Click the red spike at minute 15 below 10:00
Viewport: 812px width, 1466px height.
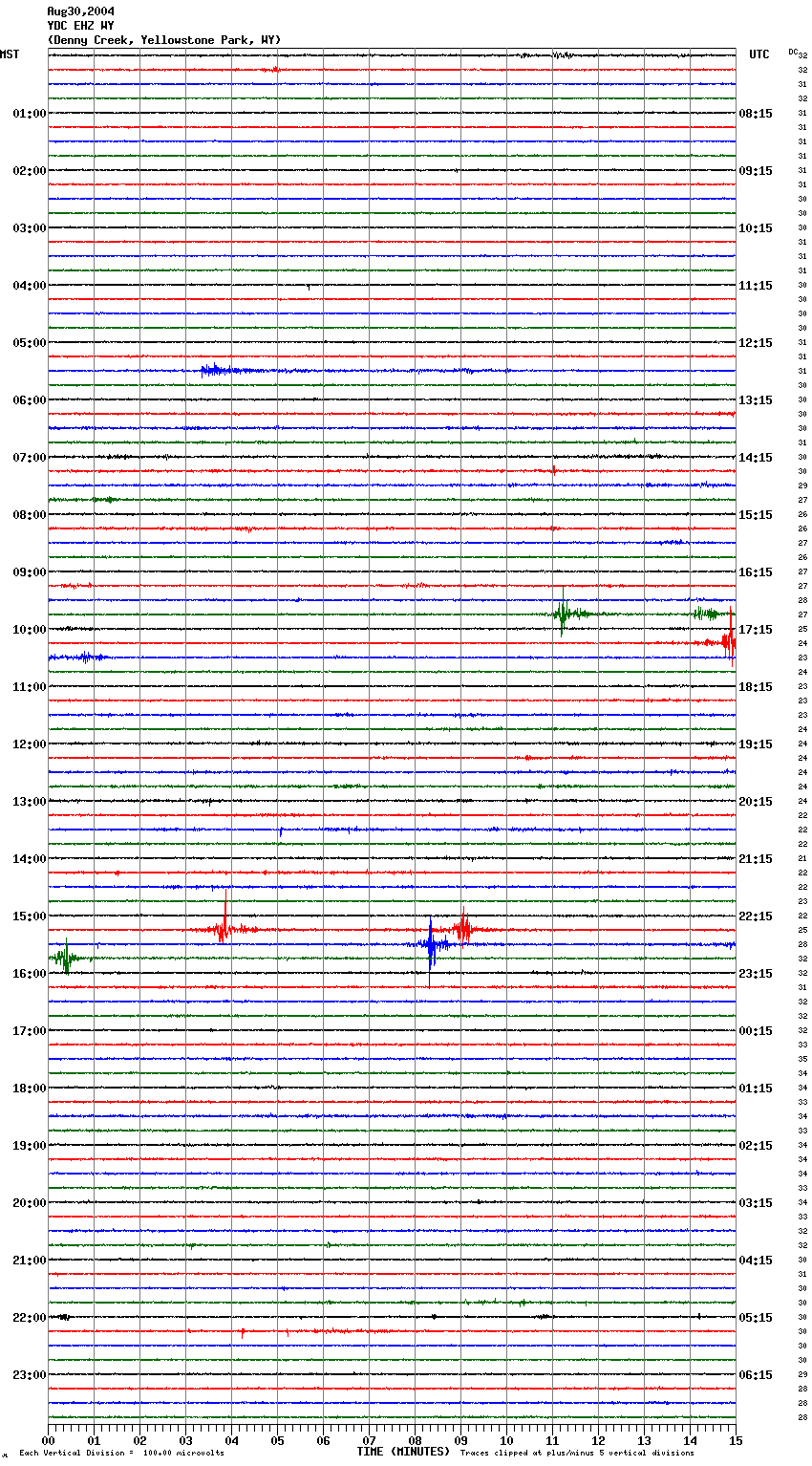(731, 638)
